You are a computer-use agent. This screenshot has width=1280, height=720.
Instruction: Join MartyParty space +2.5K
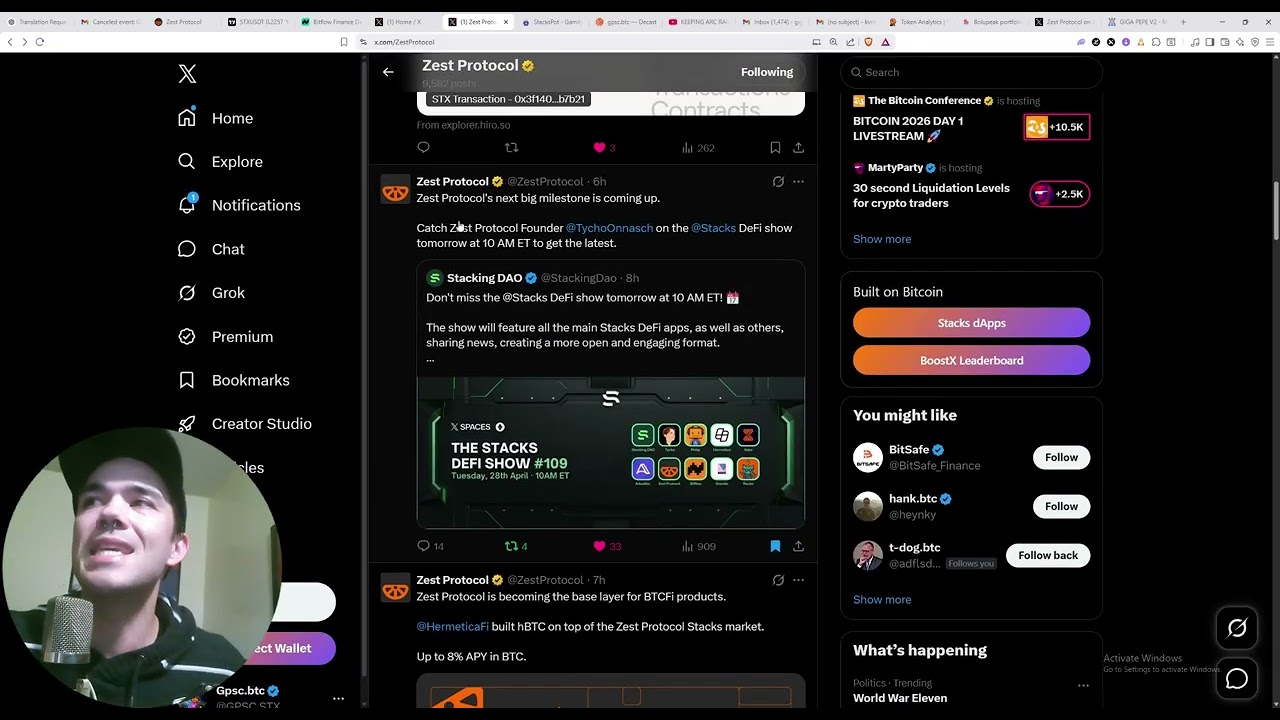pyautogui.click(x=1059, y=194)
